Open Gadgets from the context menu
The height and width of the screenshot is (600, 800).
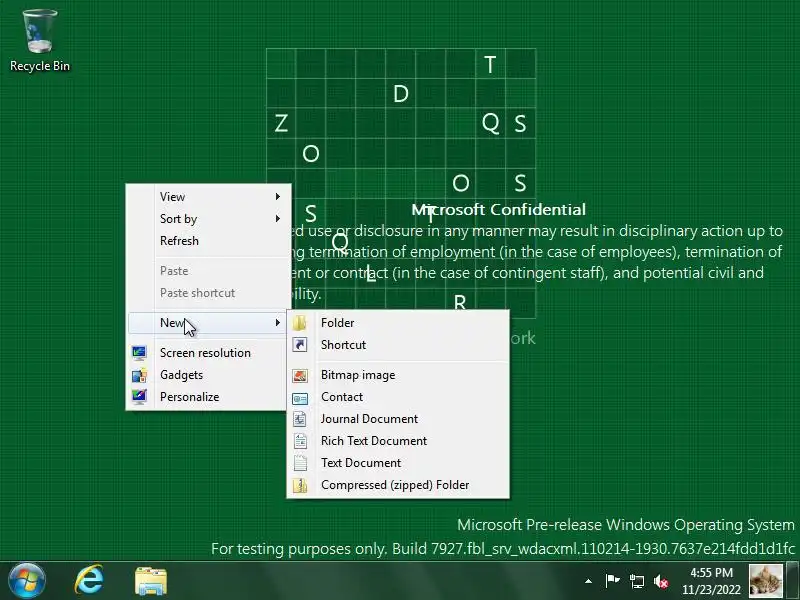point(208,374)
